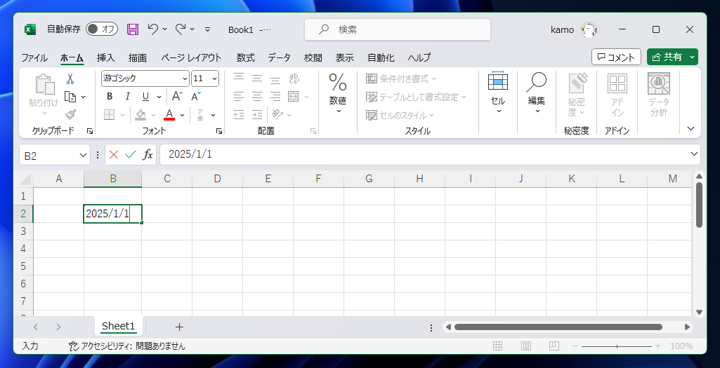Open Customize Quick Access Toolbar dropdown
The image size is (720, 368).
point(208,29)
